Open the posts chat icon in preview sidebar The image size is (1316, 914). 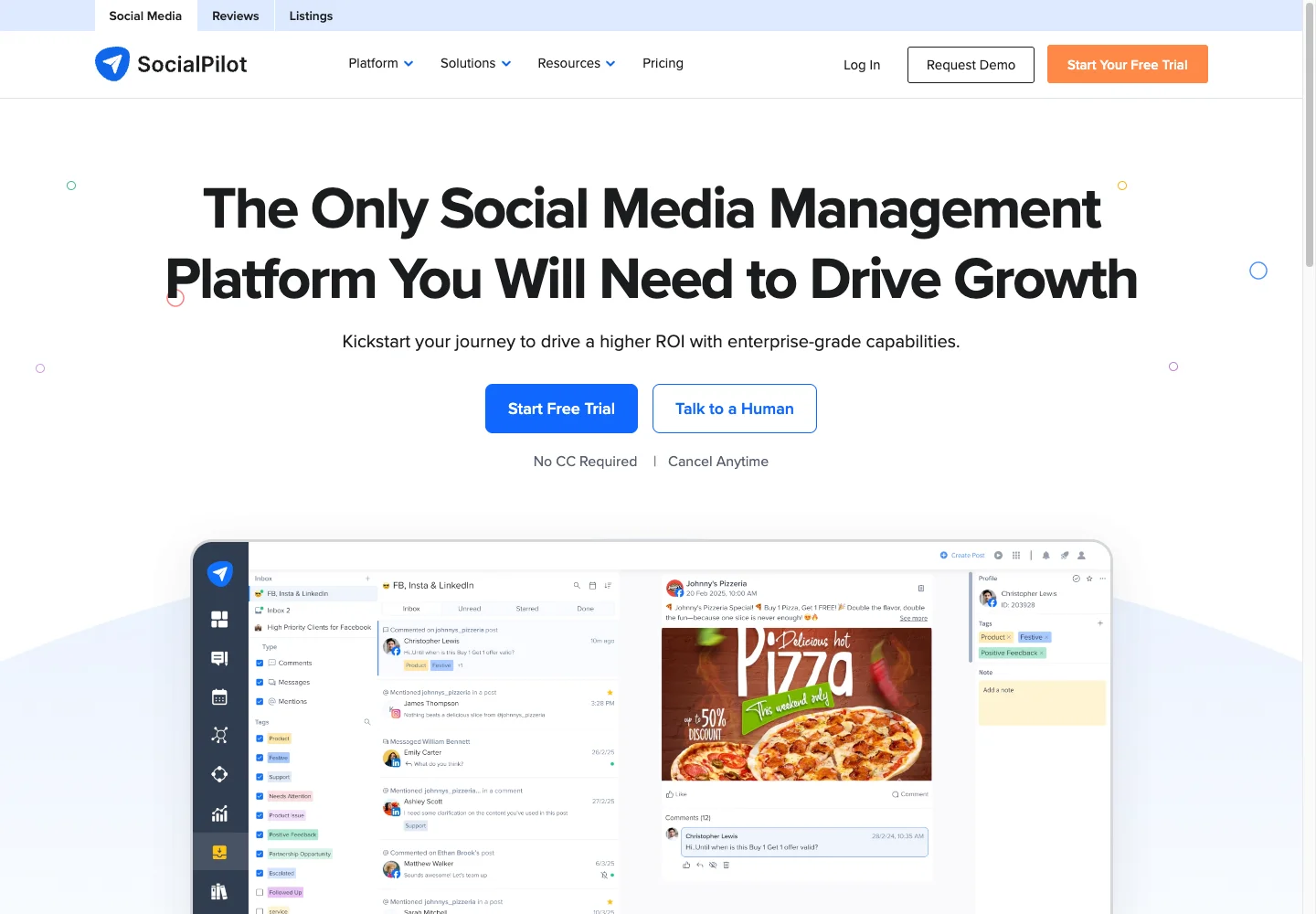pyautogui.click(x=219, y=658)
